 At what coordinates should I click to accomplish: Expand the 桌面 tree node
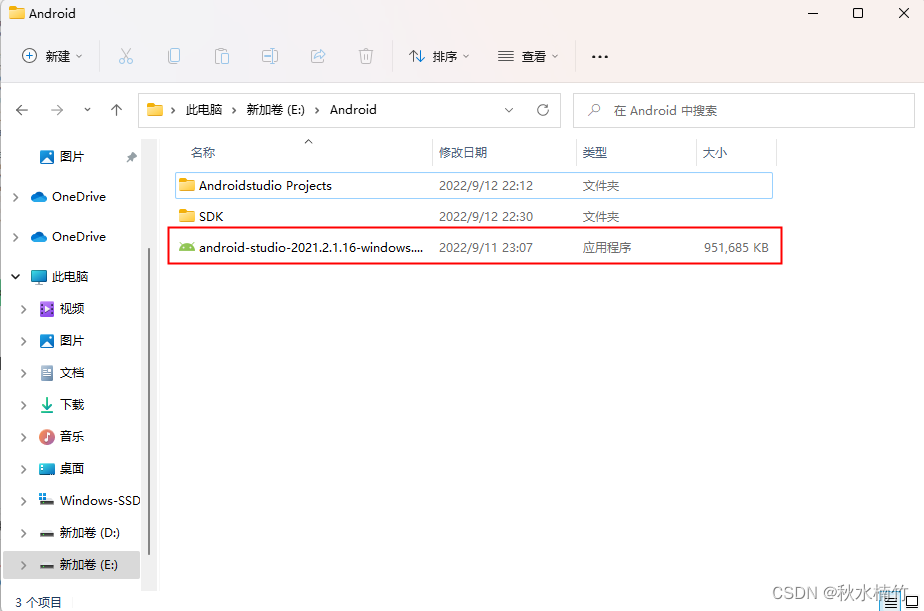tap(24, 470)
